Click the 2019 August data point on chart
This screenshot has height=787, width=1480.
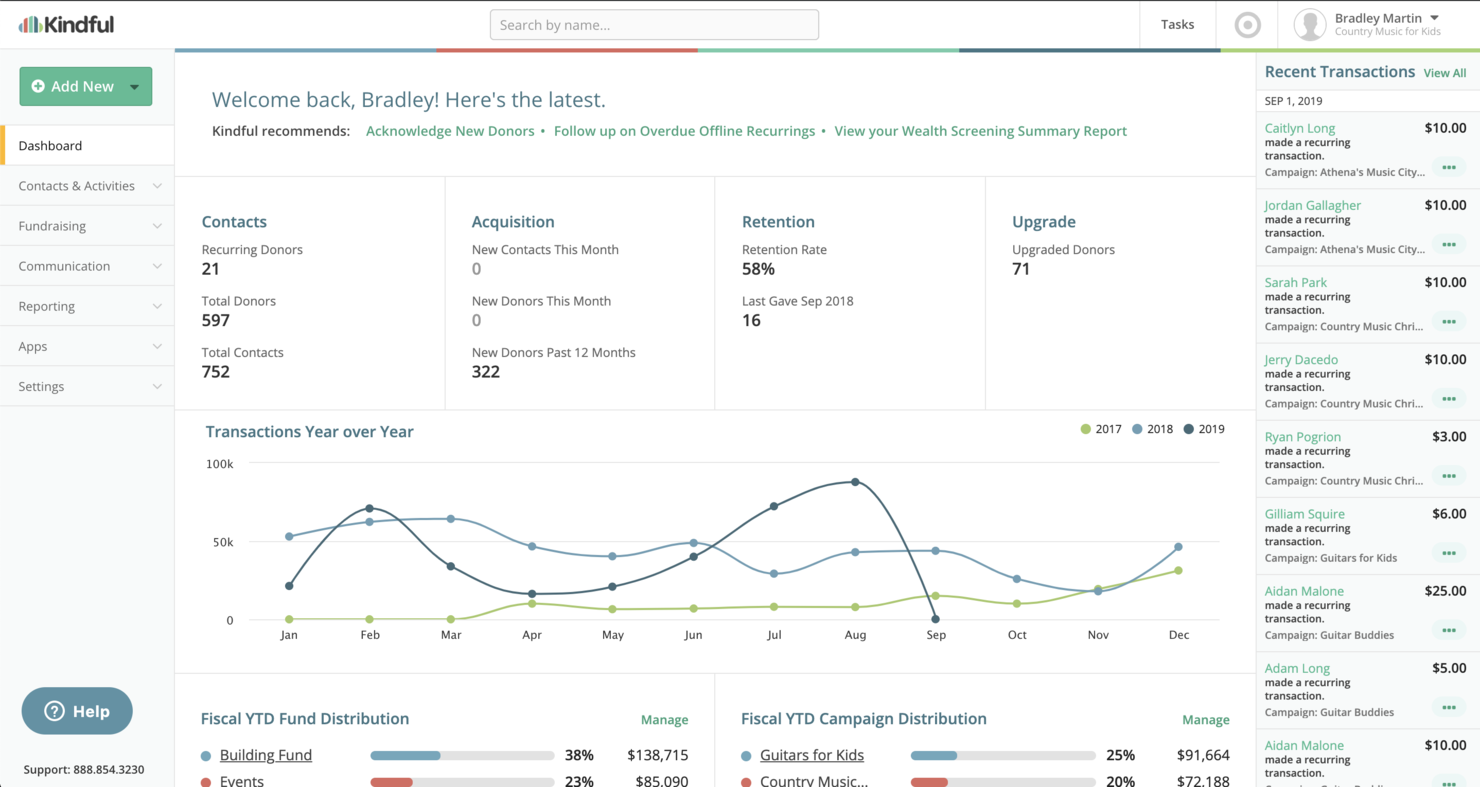[x=855, y=482]
